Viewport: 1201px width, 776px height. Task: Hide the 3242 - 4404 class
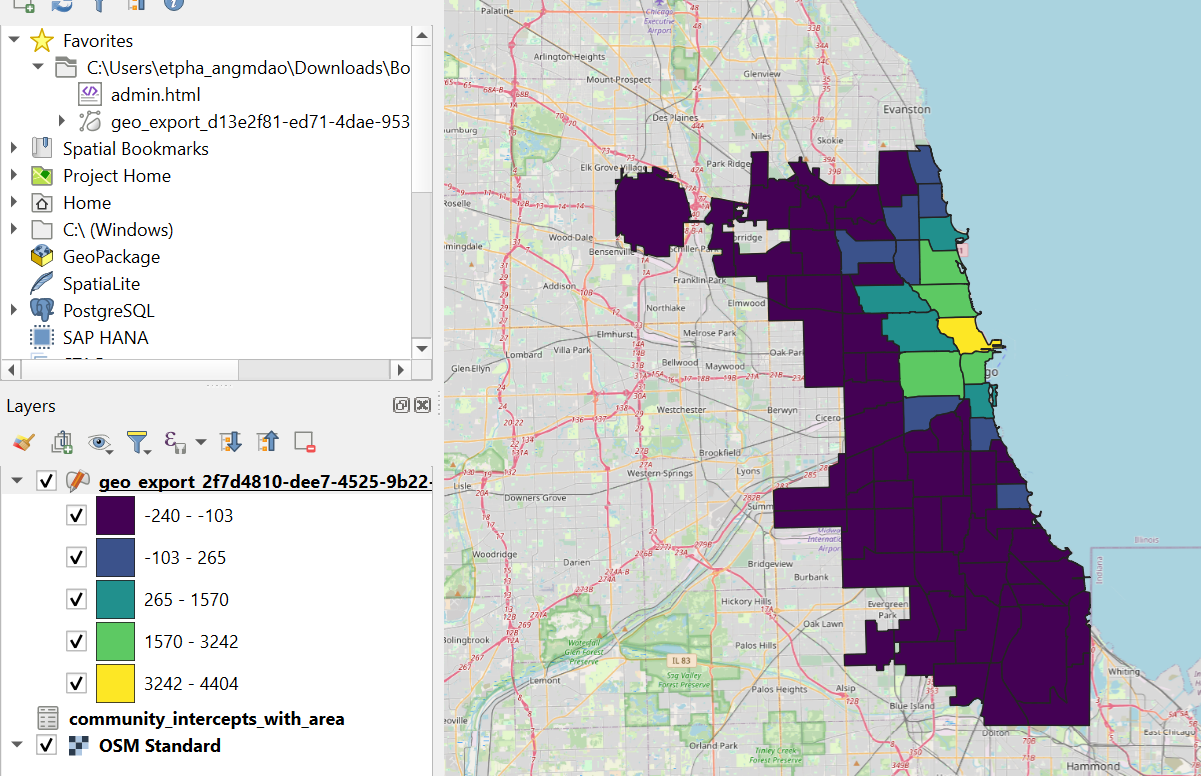[x=77, y=683]
